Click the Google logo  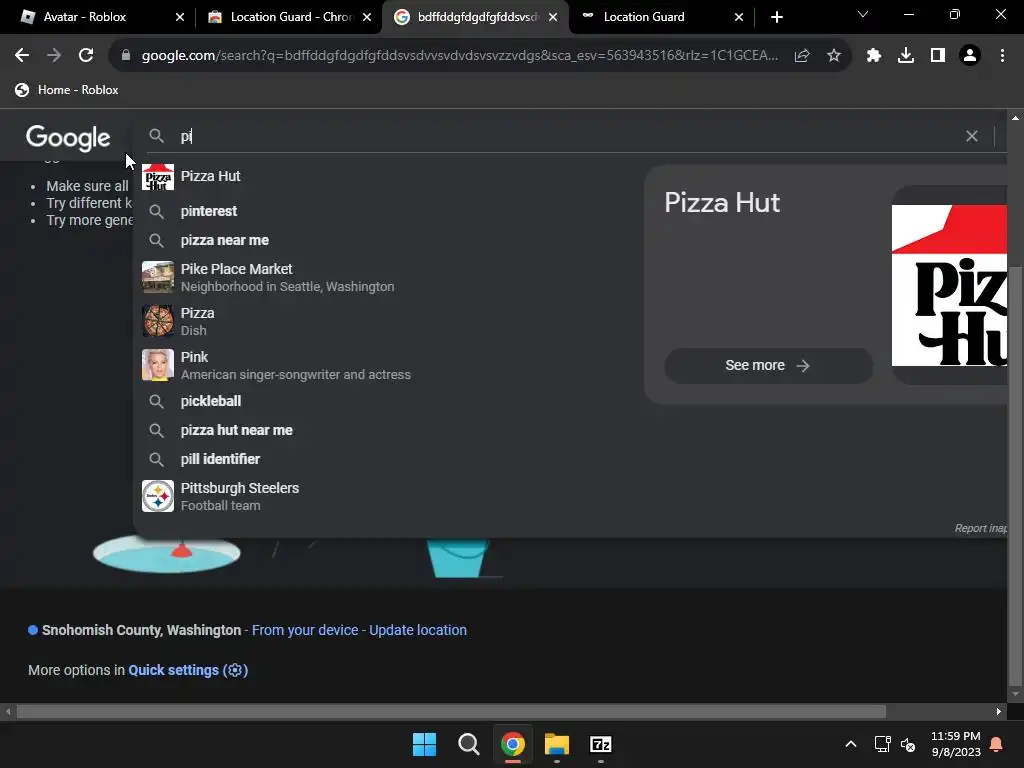(x=68, y=138)
